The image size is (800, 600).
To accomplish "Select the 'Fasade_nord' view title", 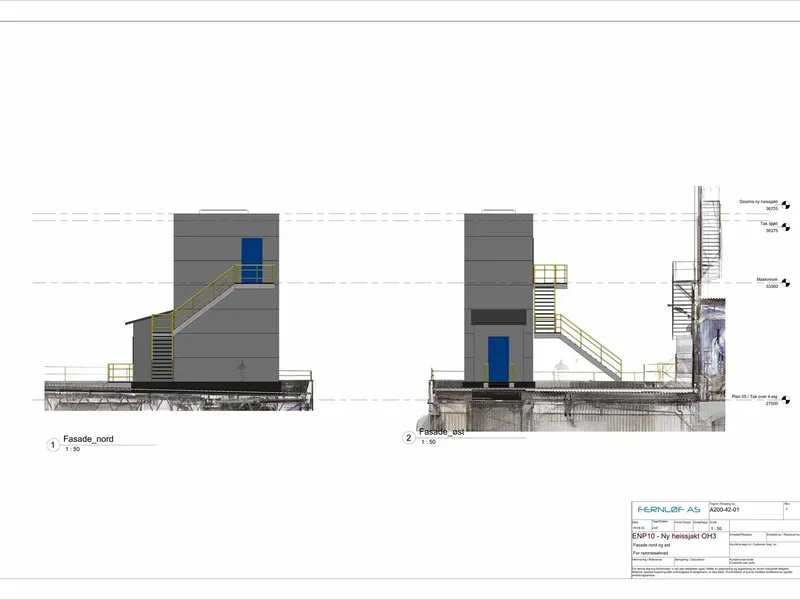I will (x=88, y=439).
